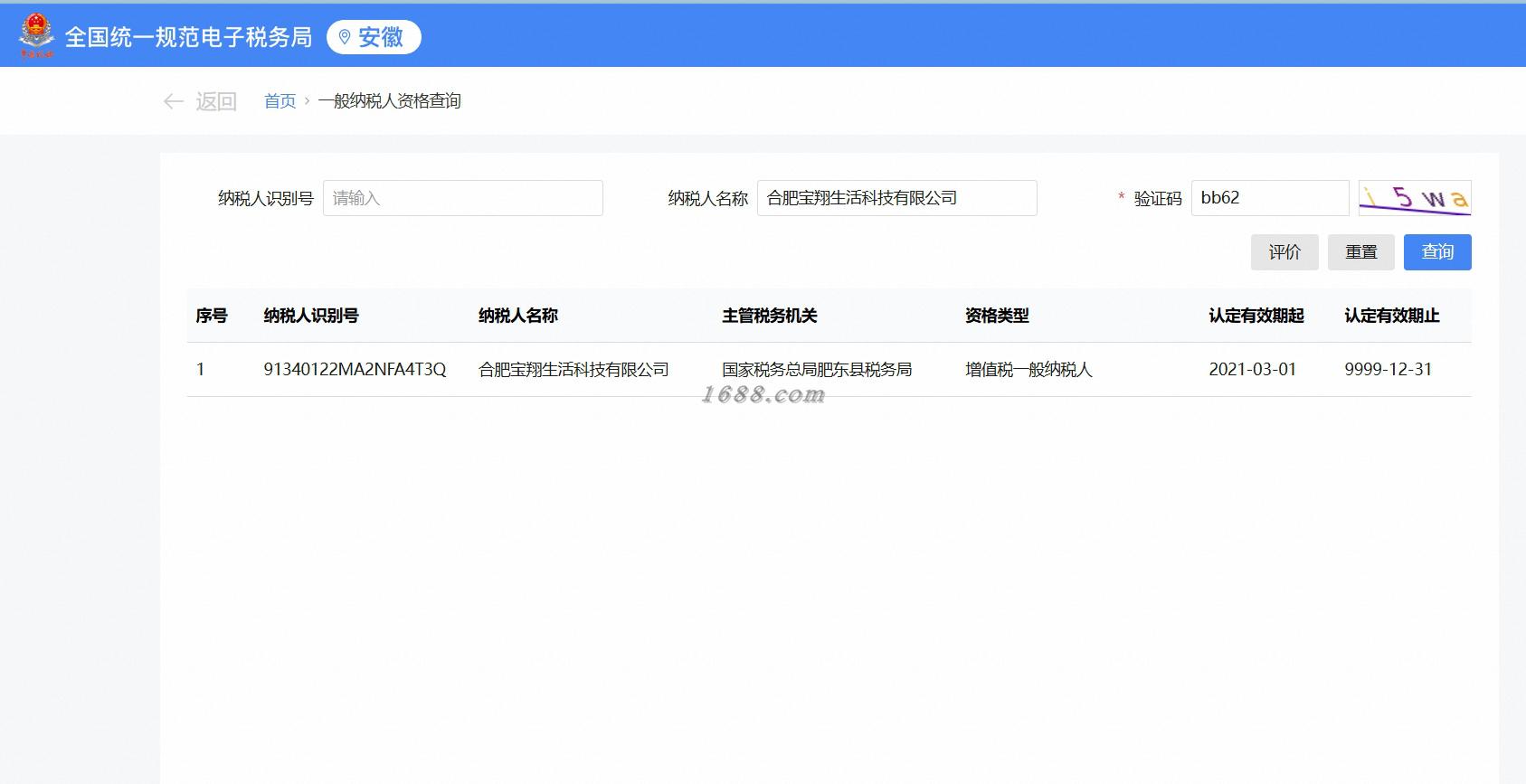Refresh the captcha image
This screenshot has height=784, width=1526.
point(1415,198)
